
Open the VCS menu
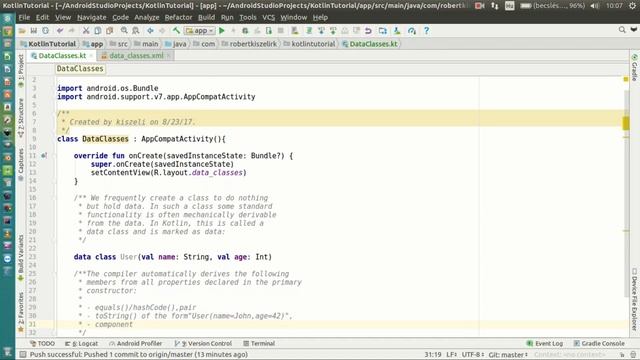[268, 18]
